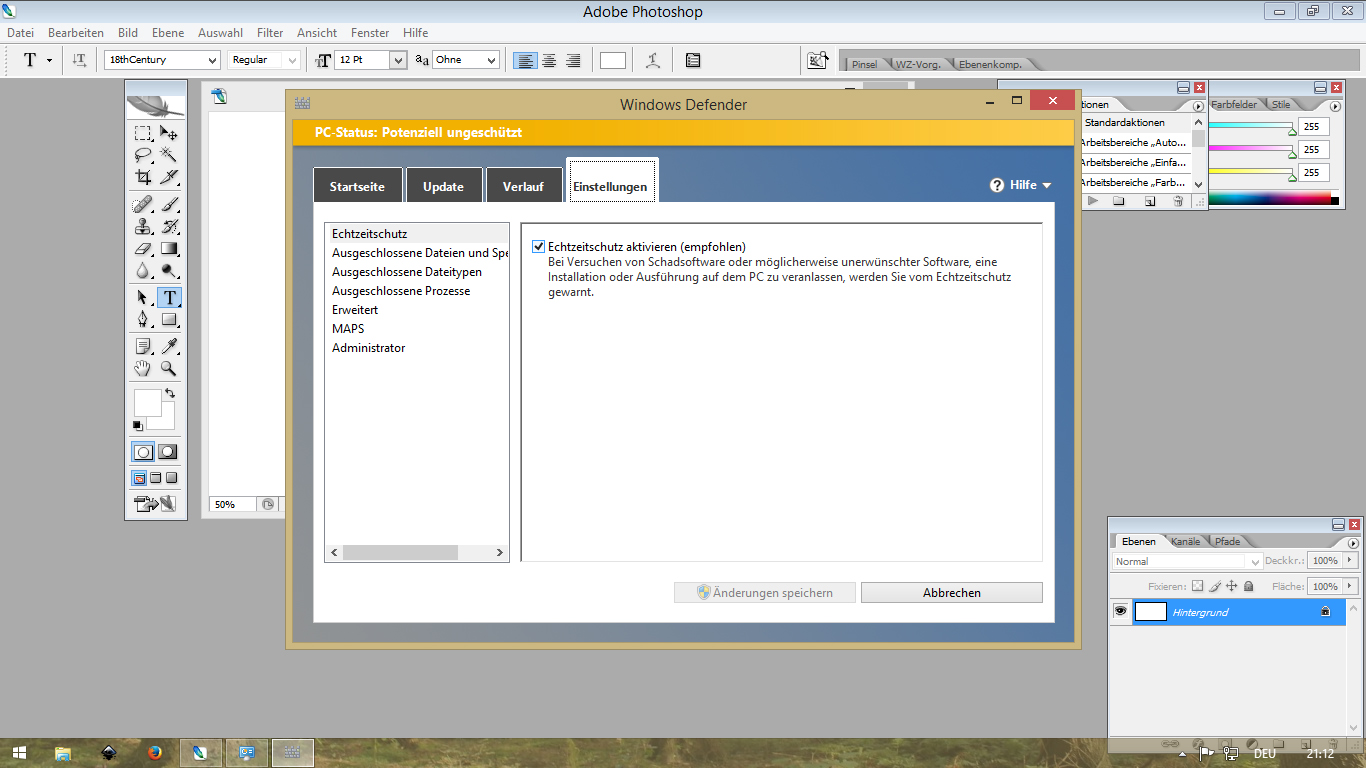The height and width of the screenshot is (768, 1366).
Task: Select right align text option
Action: [x=573, y=60]
